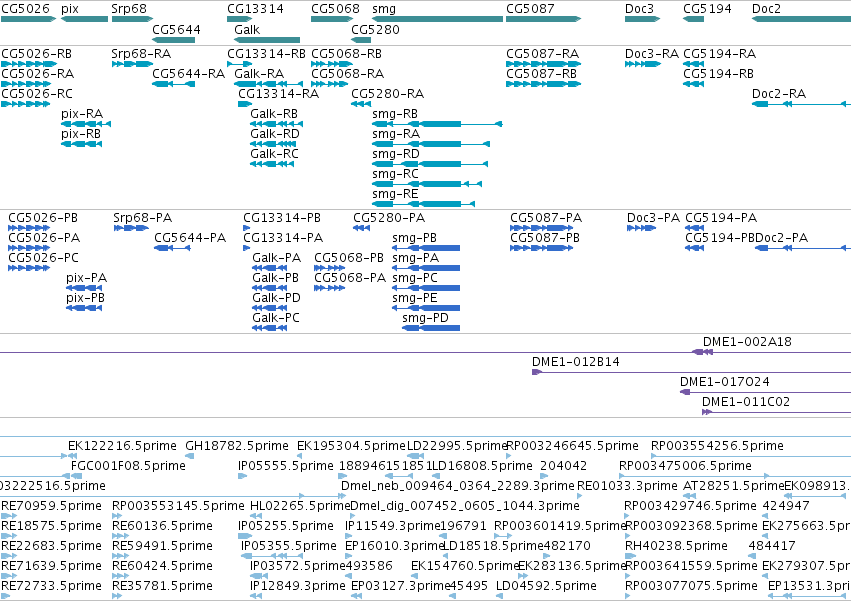
Task: Click the pix gene label
Action: coord(70,9)
